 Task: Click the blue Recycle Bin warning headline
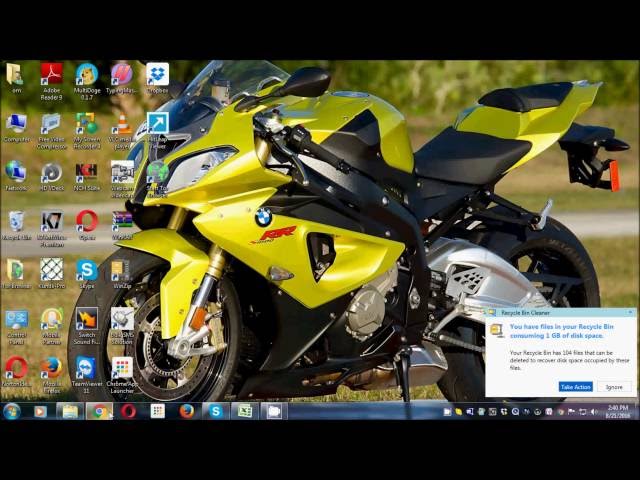click(562, 331)
